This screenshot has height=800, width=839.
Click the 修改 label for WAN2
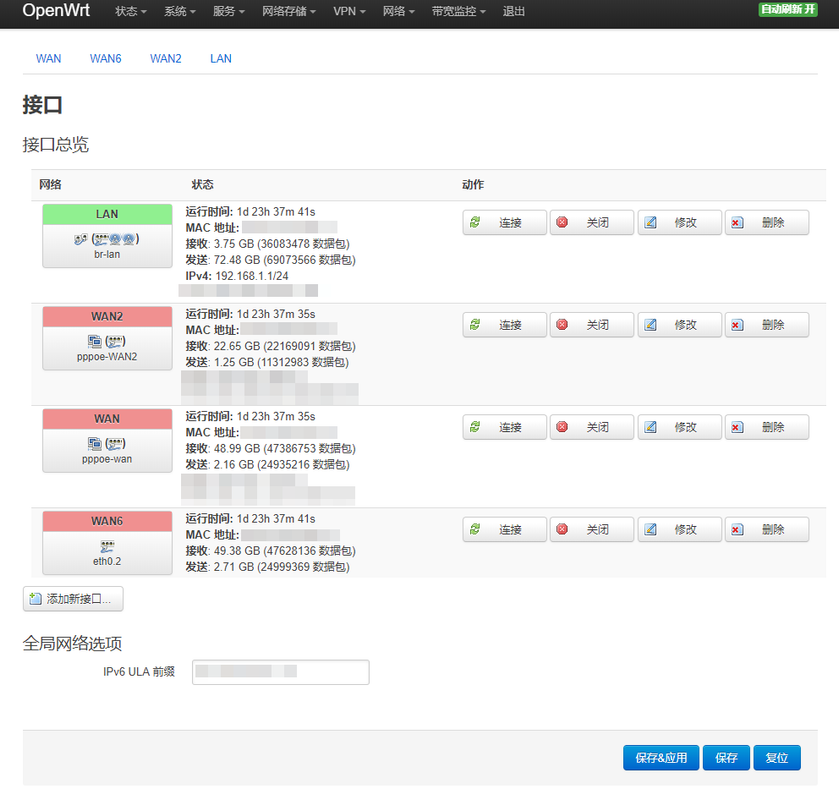click(x=685, y=325)
